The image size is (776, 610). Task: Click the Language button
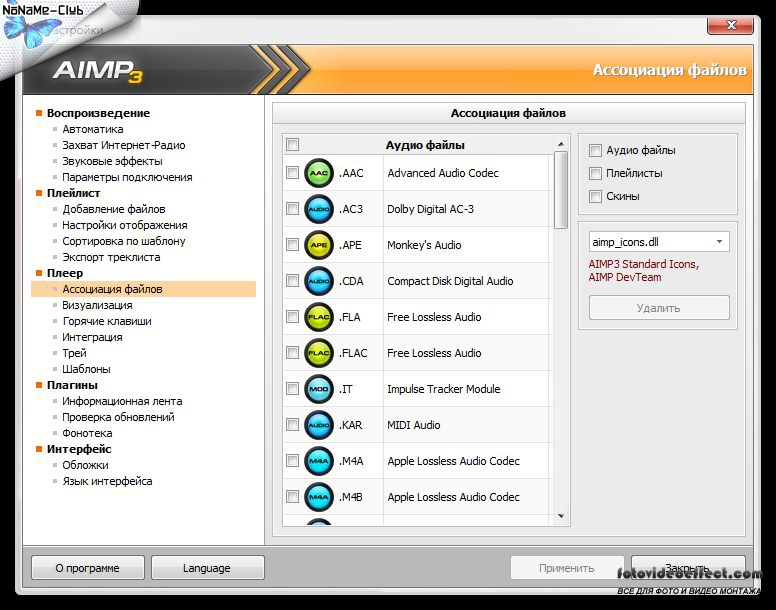click(x=207, y=568)
